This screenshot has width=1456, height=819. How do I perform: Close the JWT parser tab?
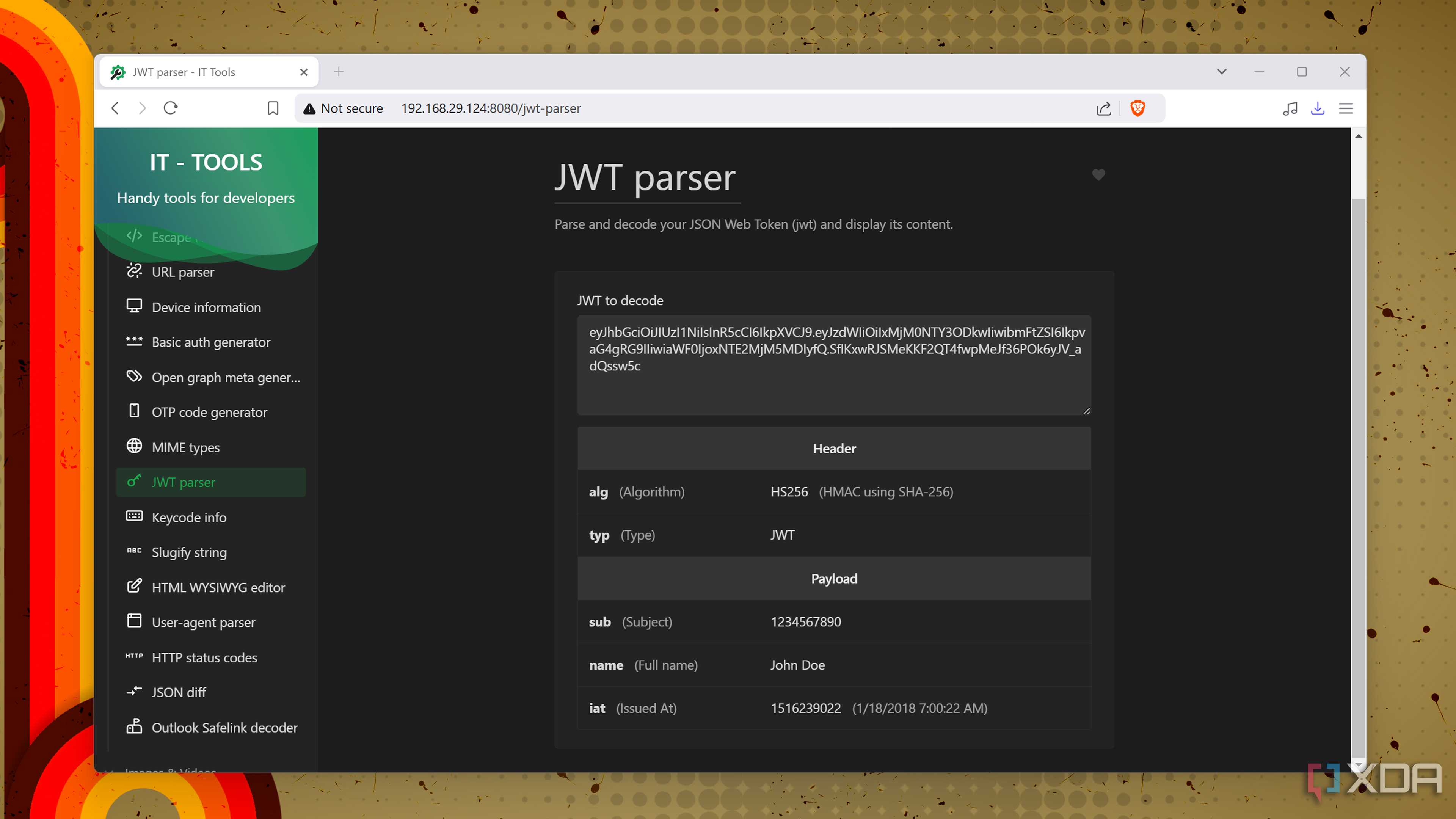303,72
